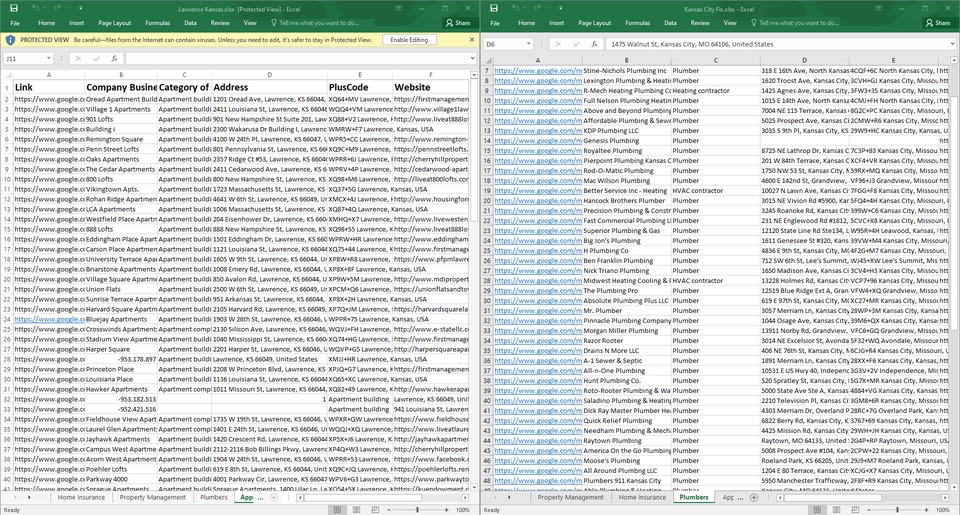Screen dimensions: 960x515
Task: Click Insert Function fx icon in Lawrence Kansas window
Action: [114, 59]
